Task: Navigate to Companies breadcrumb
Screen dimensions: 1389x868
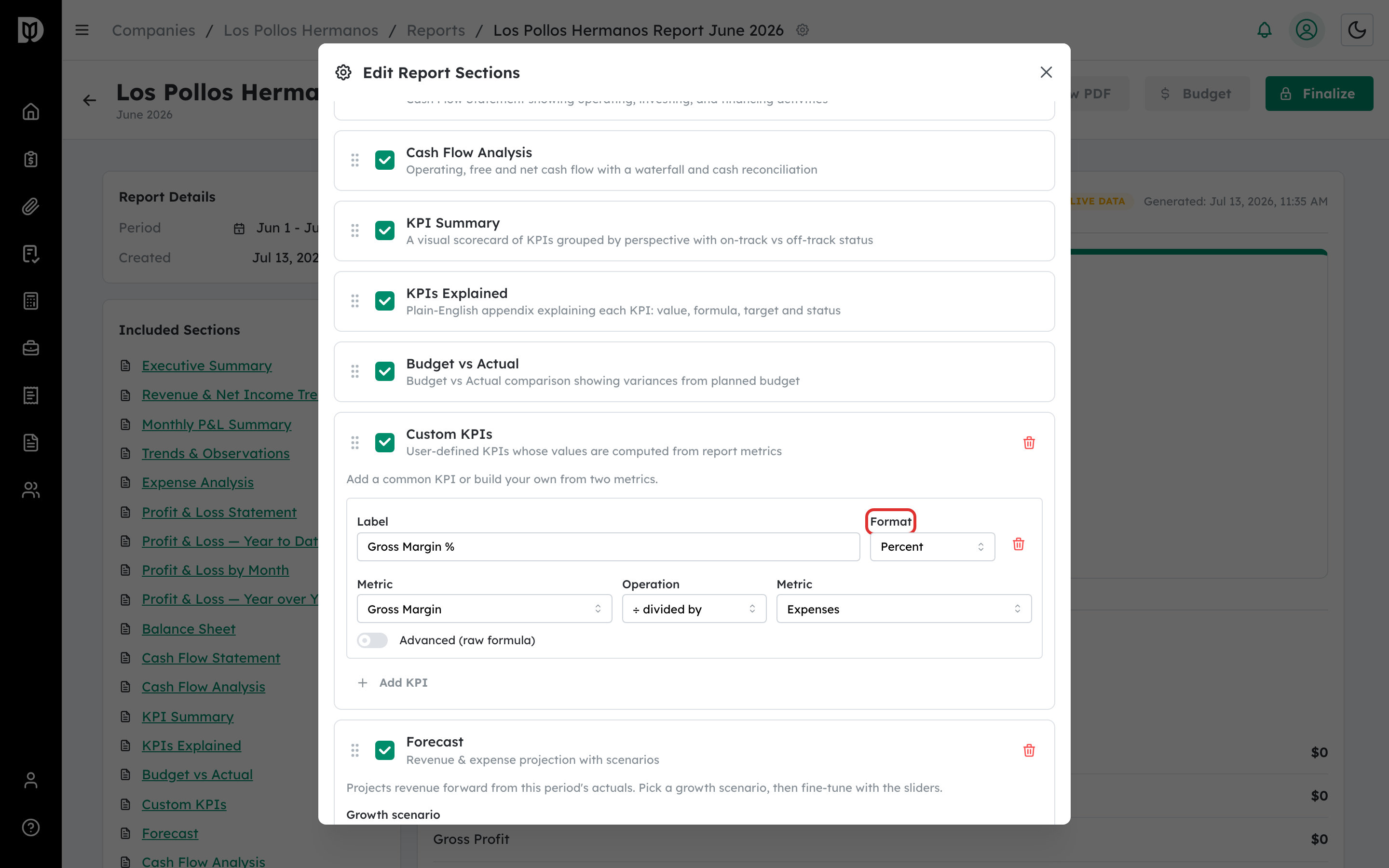Action: 153,30
